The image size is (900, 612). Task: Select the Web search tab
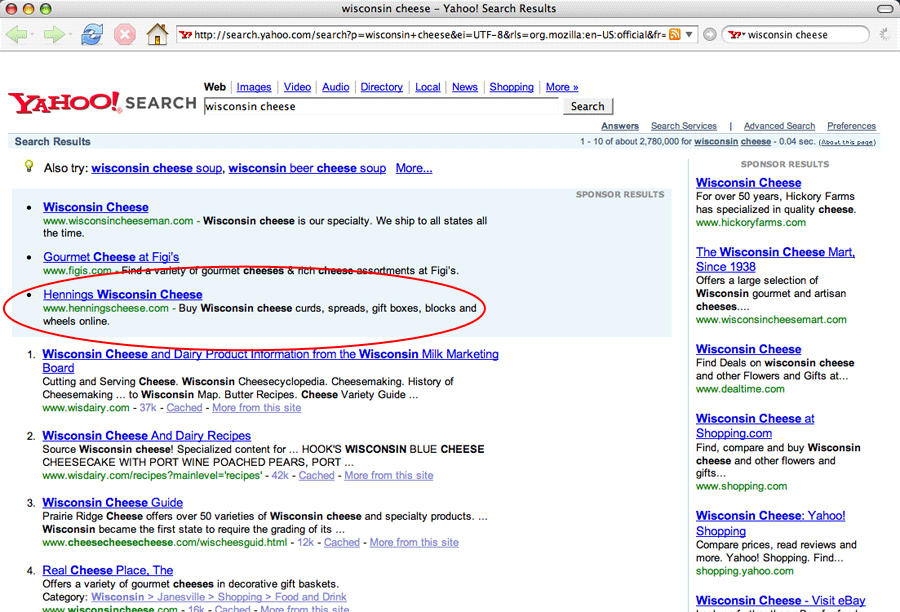tap(215, 87)
